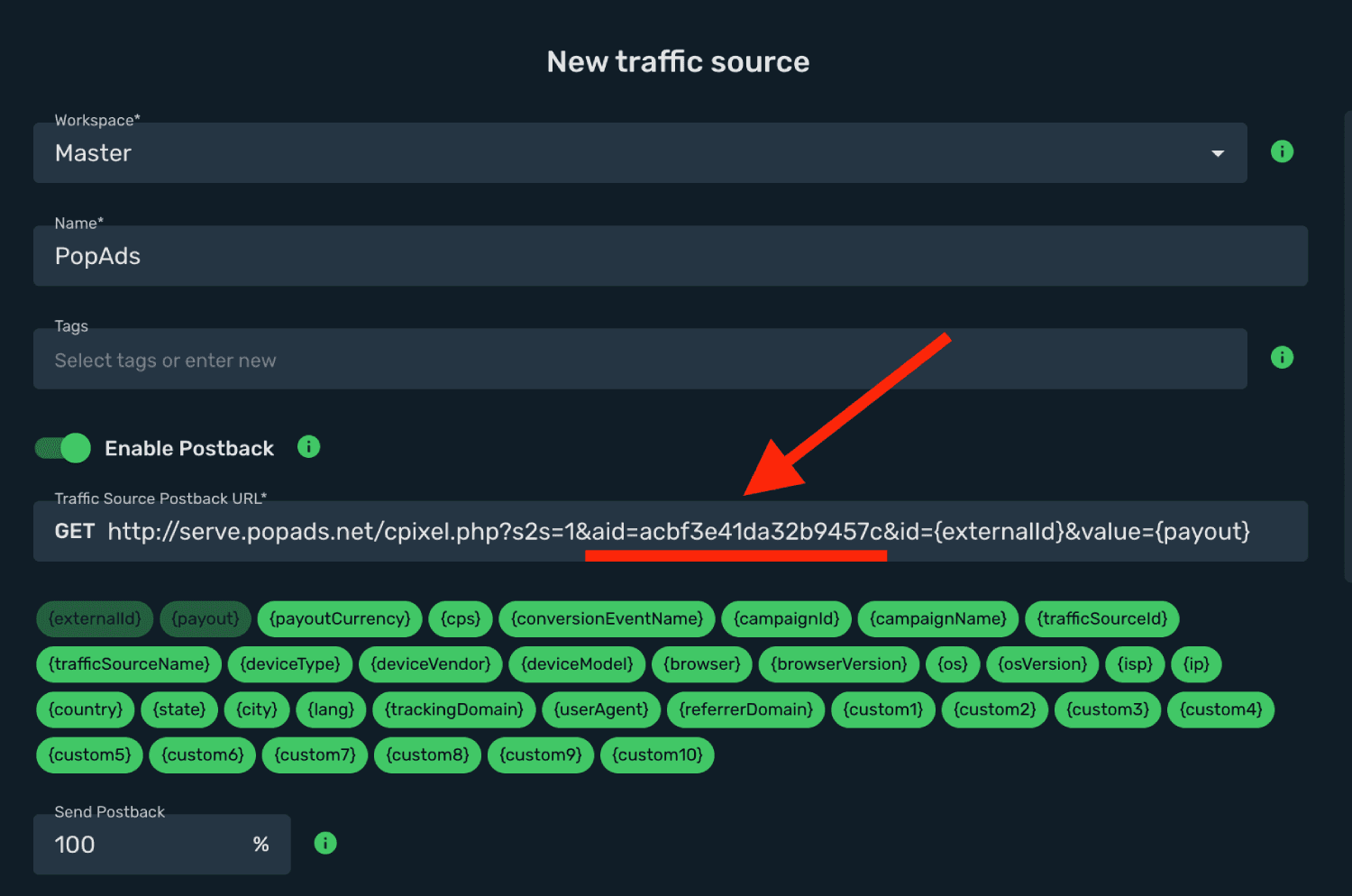Click the Tags info icon

(x=1282, y=357)
